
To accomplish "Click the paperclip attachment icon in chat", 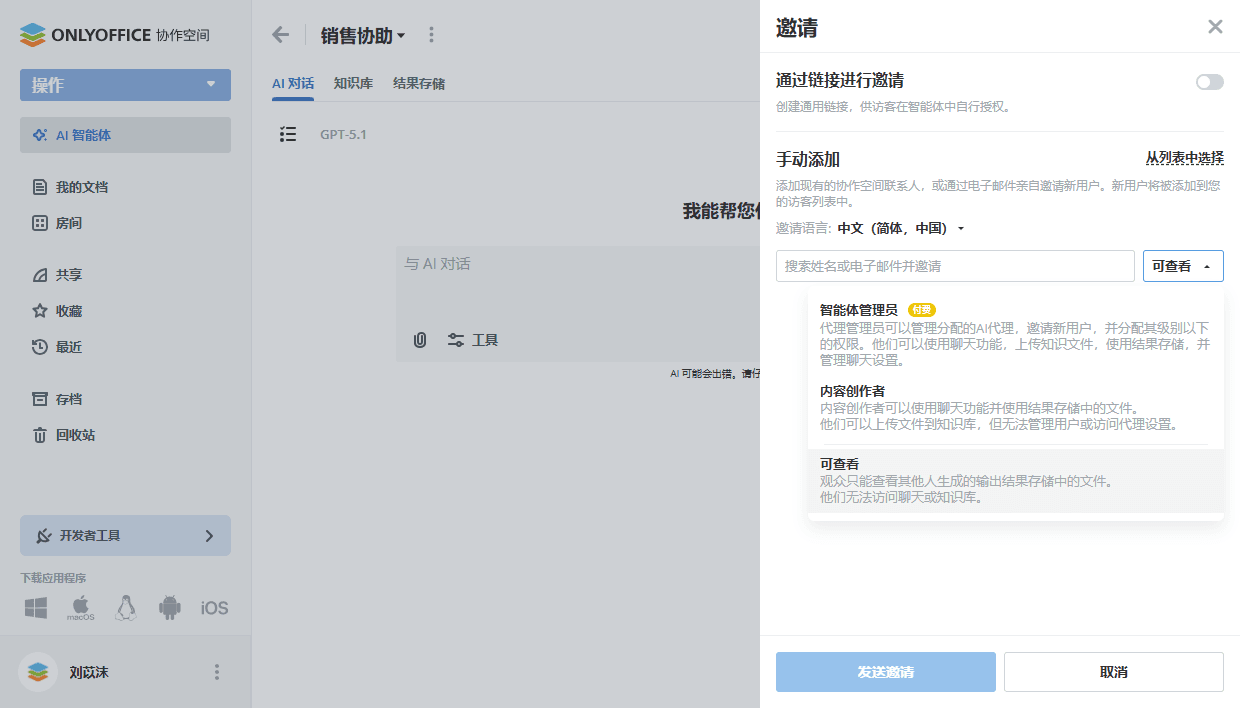I will [x=419, y=340].
